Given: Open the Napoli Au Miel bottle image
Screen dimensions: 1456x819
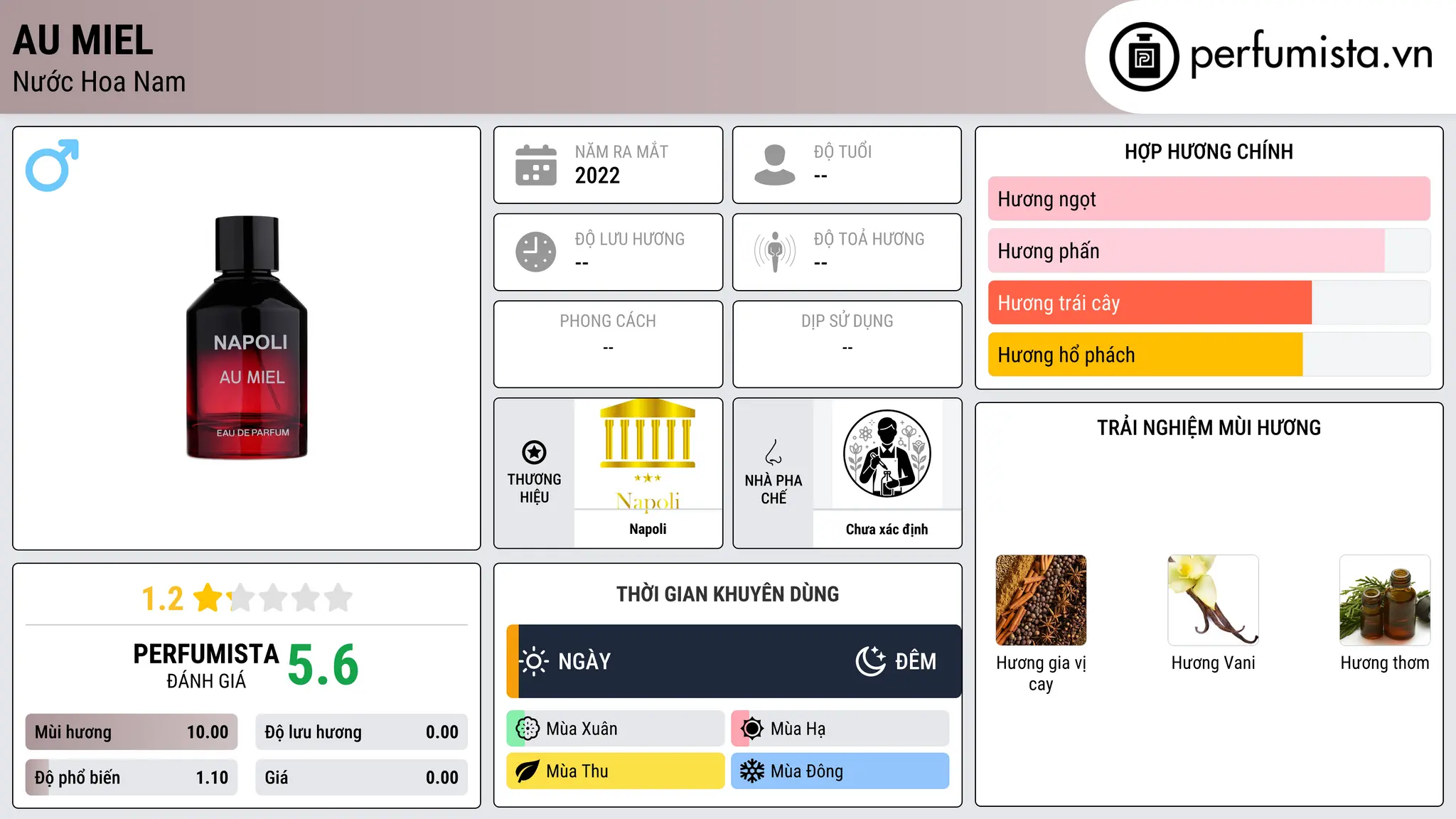Looking at the screenshot, I should click(x=247, y=338).
